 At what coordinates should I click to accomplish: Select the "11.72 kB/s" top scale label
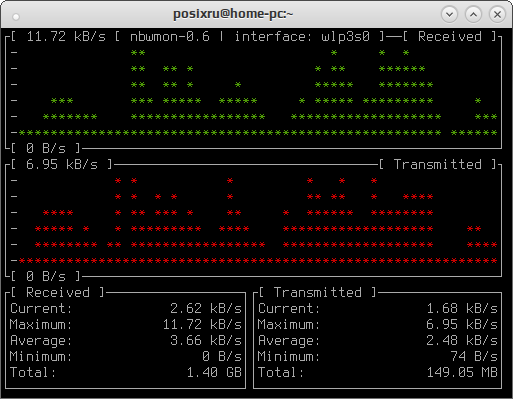point(66,37)
